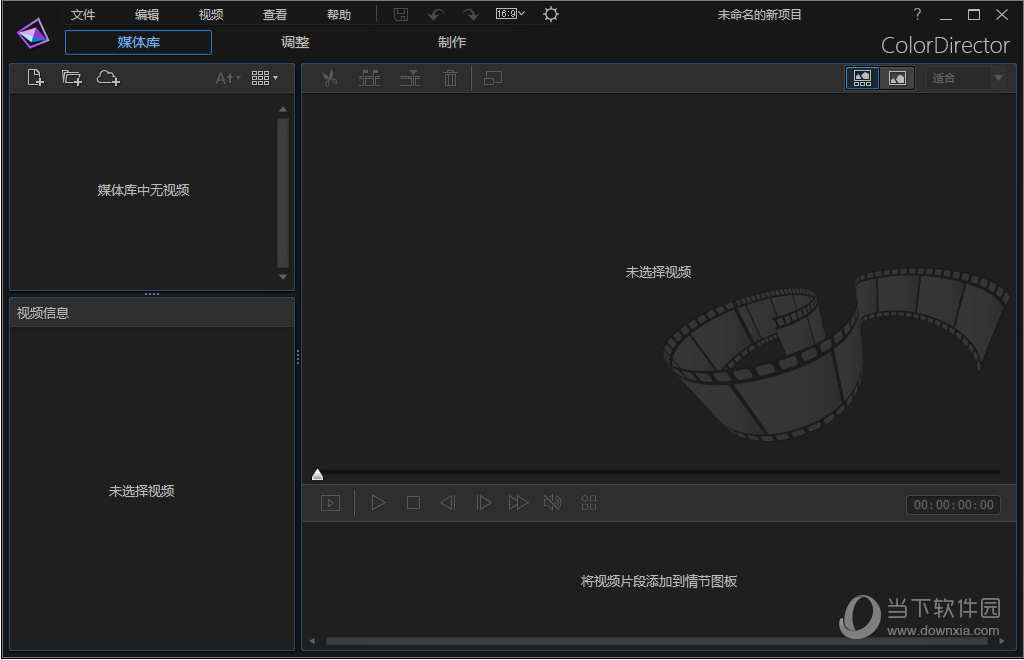
Task: Undo the last action
Action: (436, 14)
